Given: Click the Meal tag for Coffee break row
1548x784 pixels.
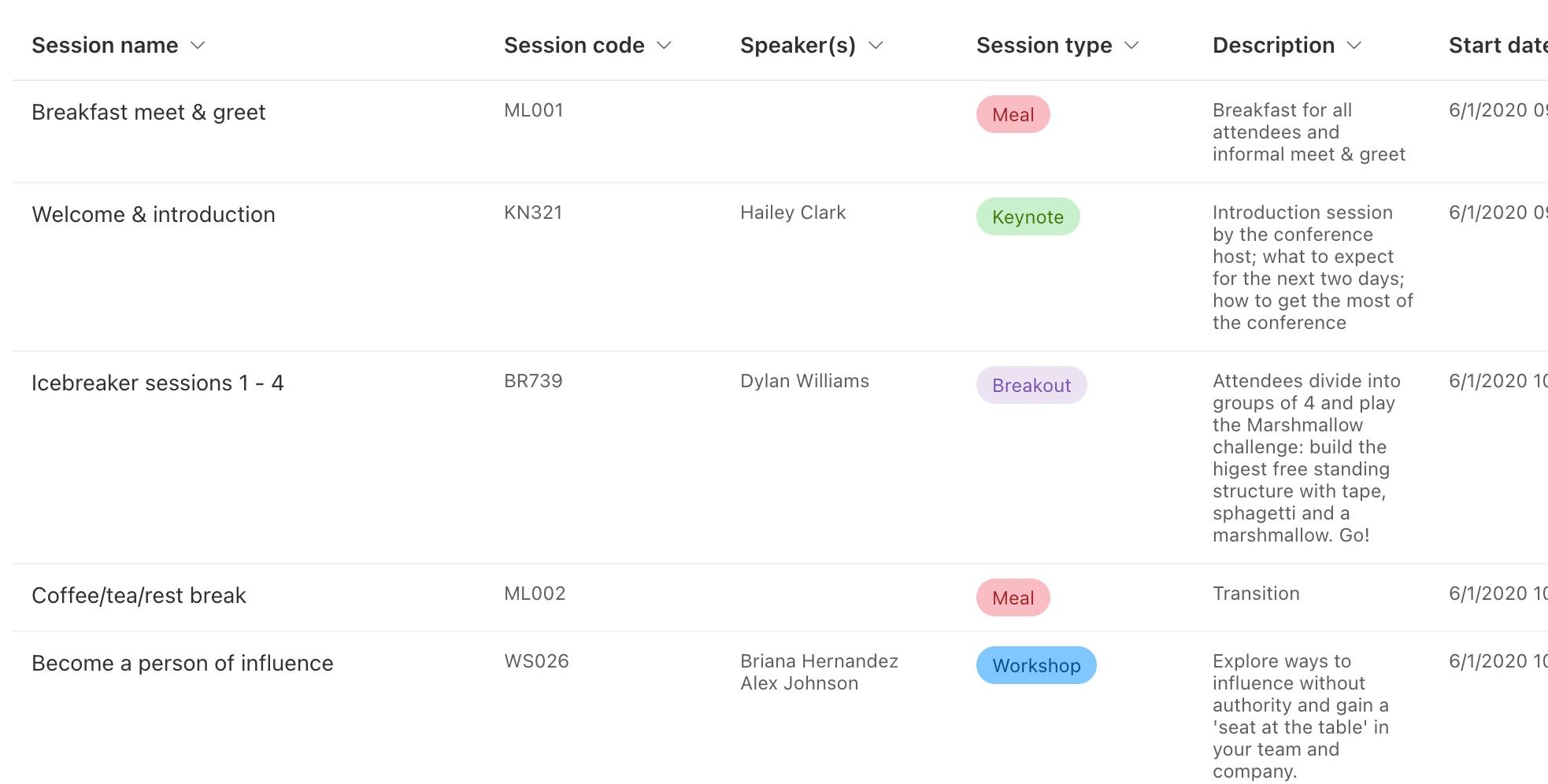Looking at the screenshot, I should [x=1013, y=598].
